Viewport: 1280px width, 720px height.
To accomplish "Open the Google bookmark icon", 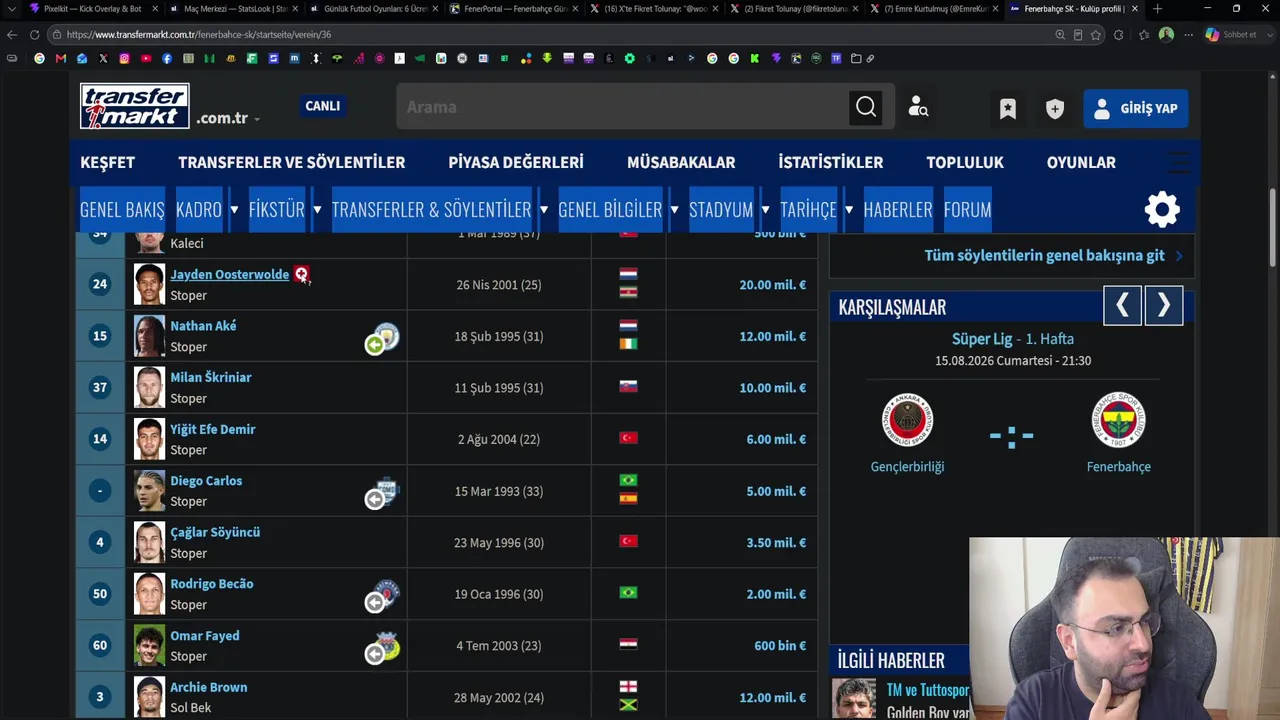I will coord(40,58).
